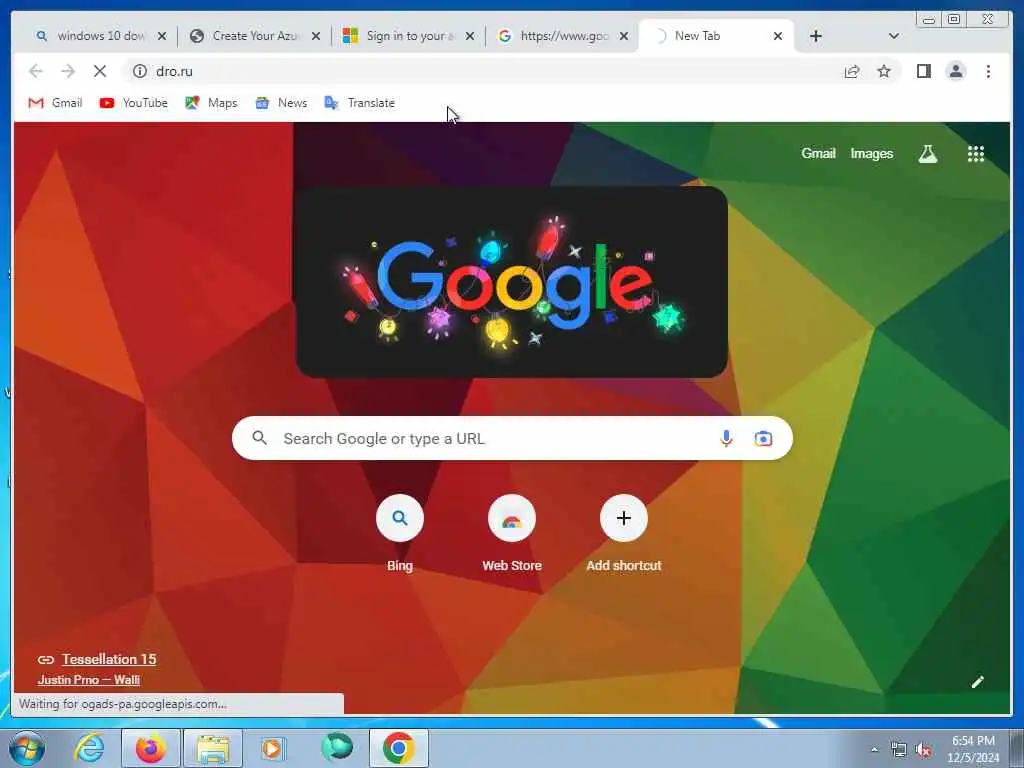Open the Maps bookmark
Viewport: 1024px width, 768px height.
[211, 103]
